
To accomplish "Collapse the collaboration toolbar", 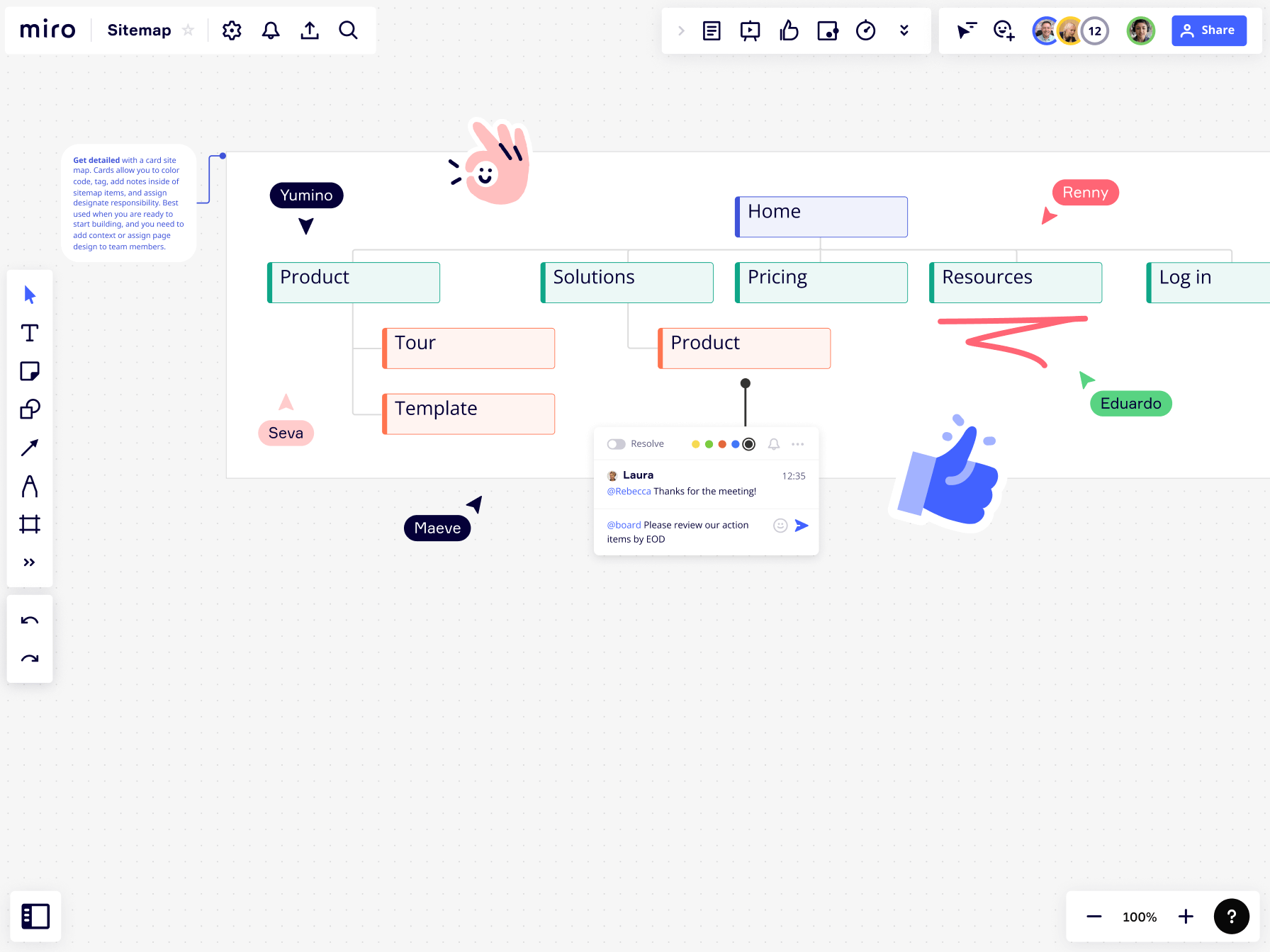I will pos(680,30).
